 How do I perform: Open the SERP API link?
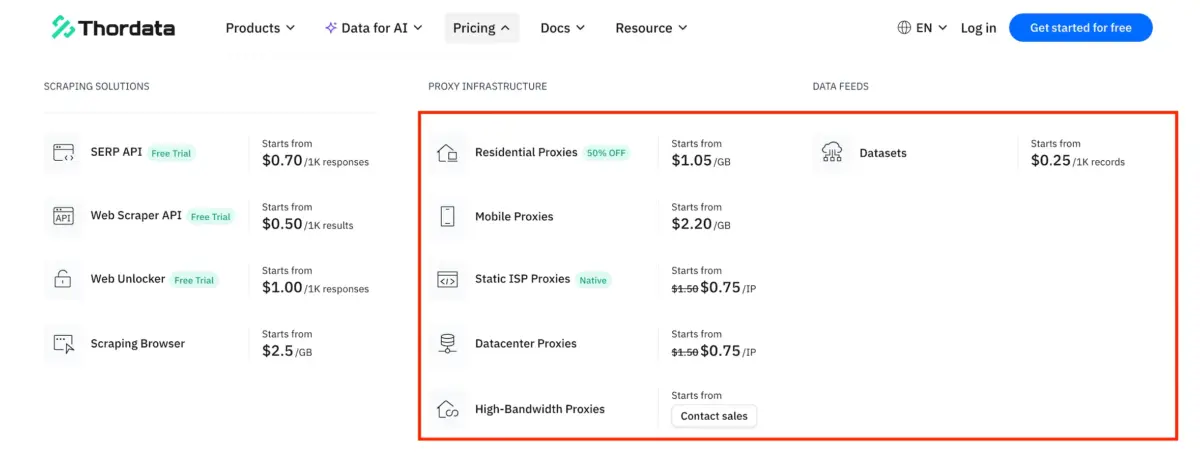coord(116,152)
